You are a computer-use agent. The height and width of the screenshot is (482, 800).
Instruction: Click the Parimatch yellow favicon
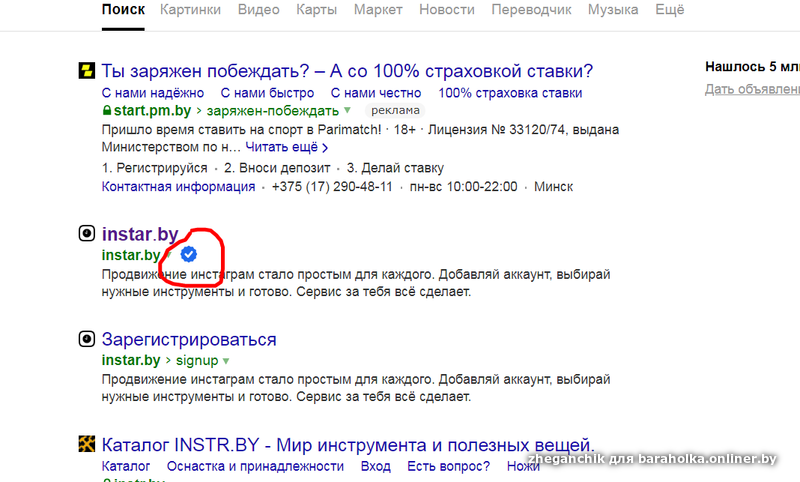click(87, 70)
